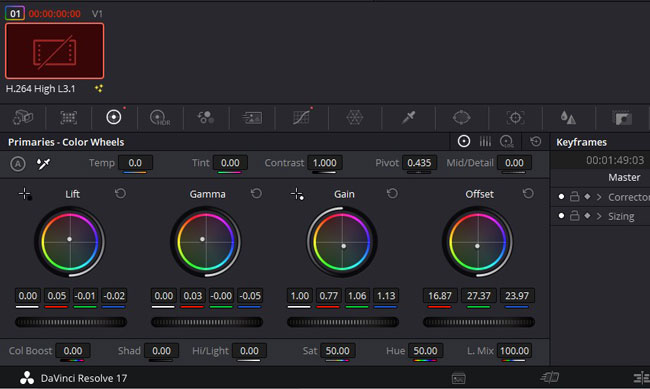Screen dimensions: 650x389
Task: Enable Auto Balance button
Action: 18,163
